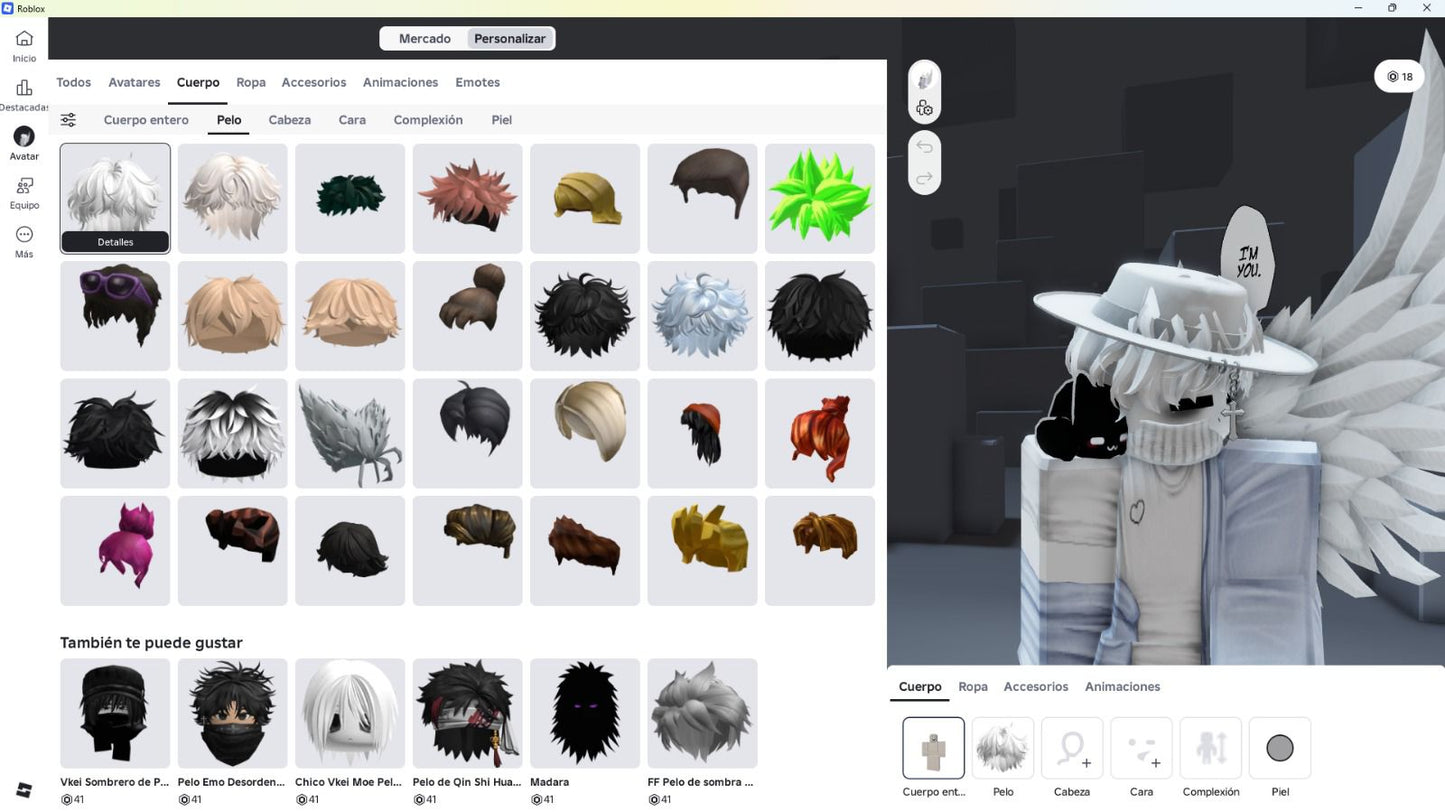Select Cuerpo tab in the equipped items panel
The width and height of the screenshot is (1445, 812).
click(x=920, y=687)
